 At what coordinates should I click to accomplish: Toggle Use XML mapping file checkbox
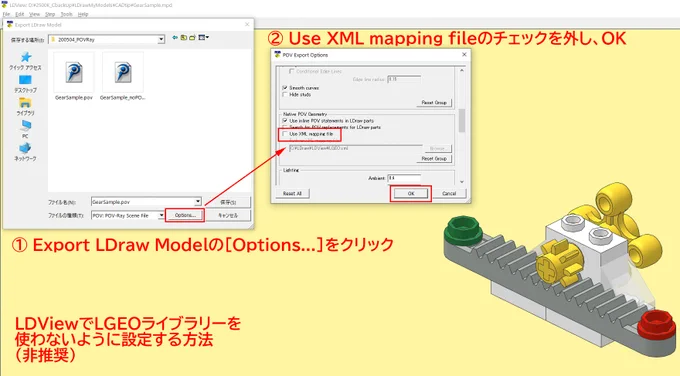(x=285, y=134)
